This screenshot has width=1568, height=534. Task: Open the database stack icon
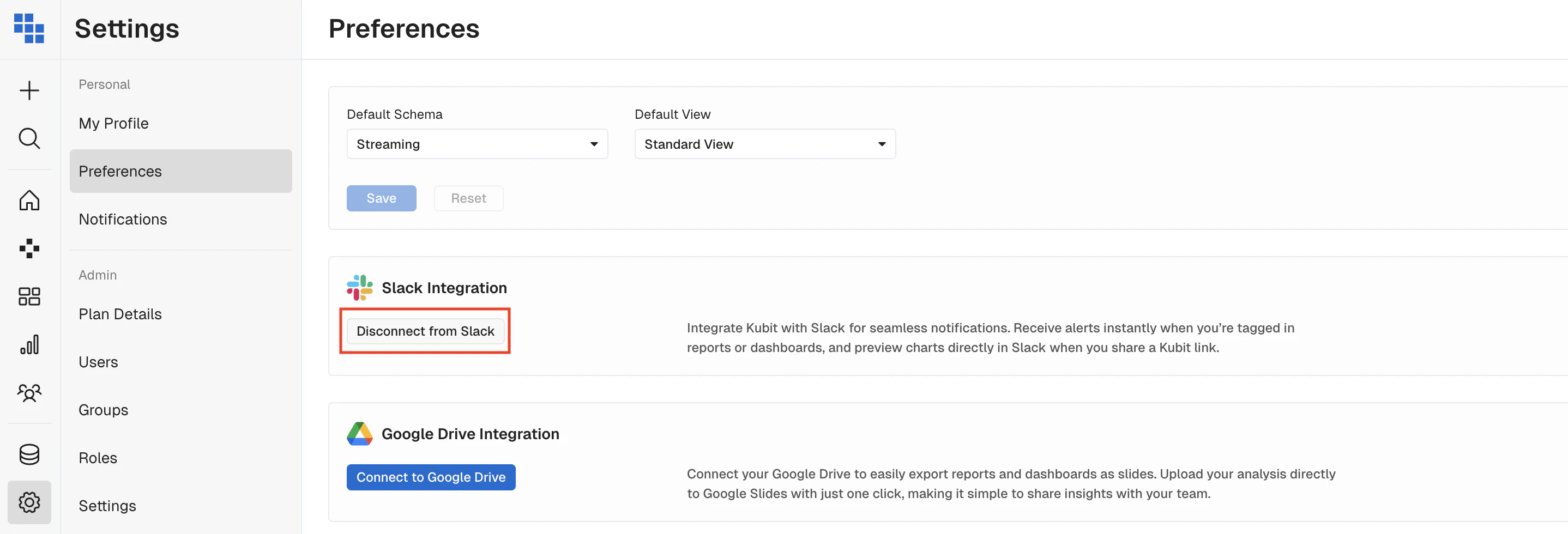(x=29, y=454)
